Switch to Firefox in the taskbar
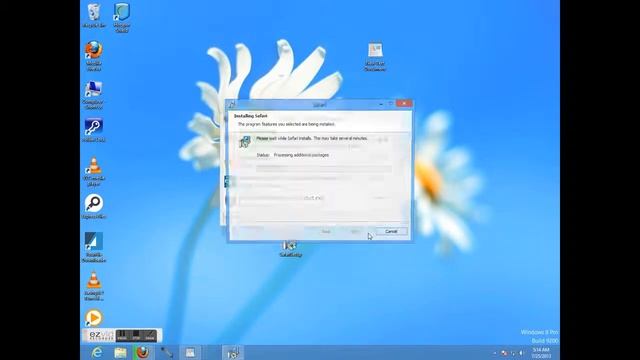 143,353
